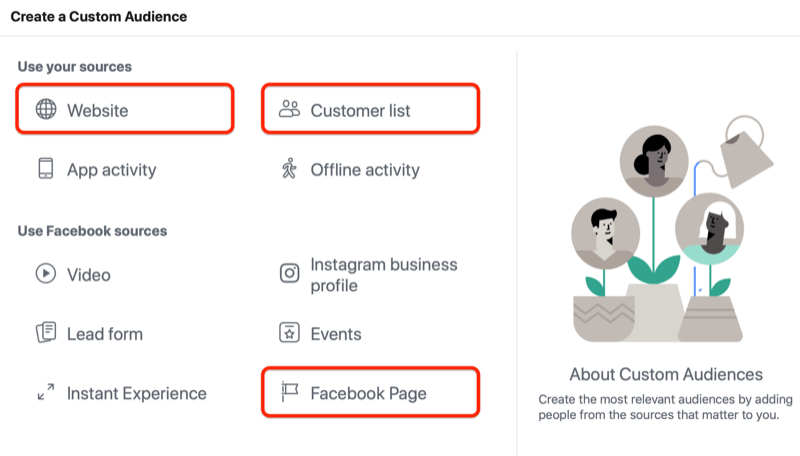Click the people icon for Customer list

[290, 109]
